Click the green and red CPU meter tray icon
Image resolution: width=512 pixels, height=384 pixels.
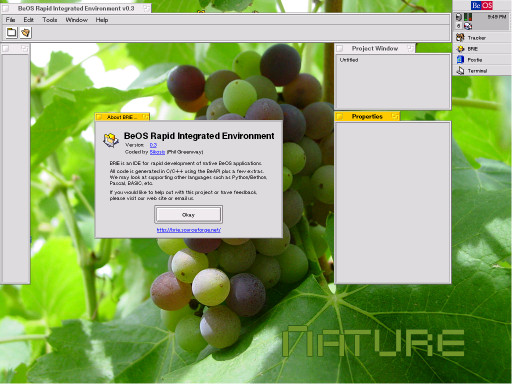point(468,17)
